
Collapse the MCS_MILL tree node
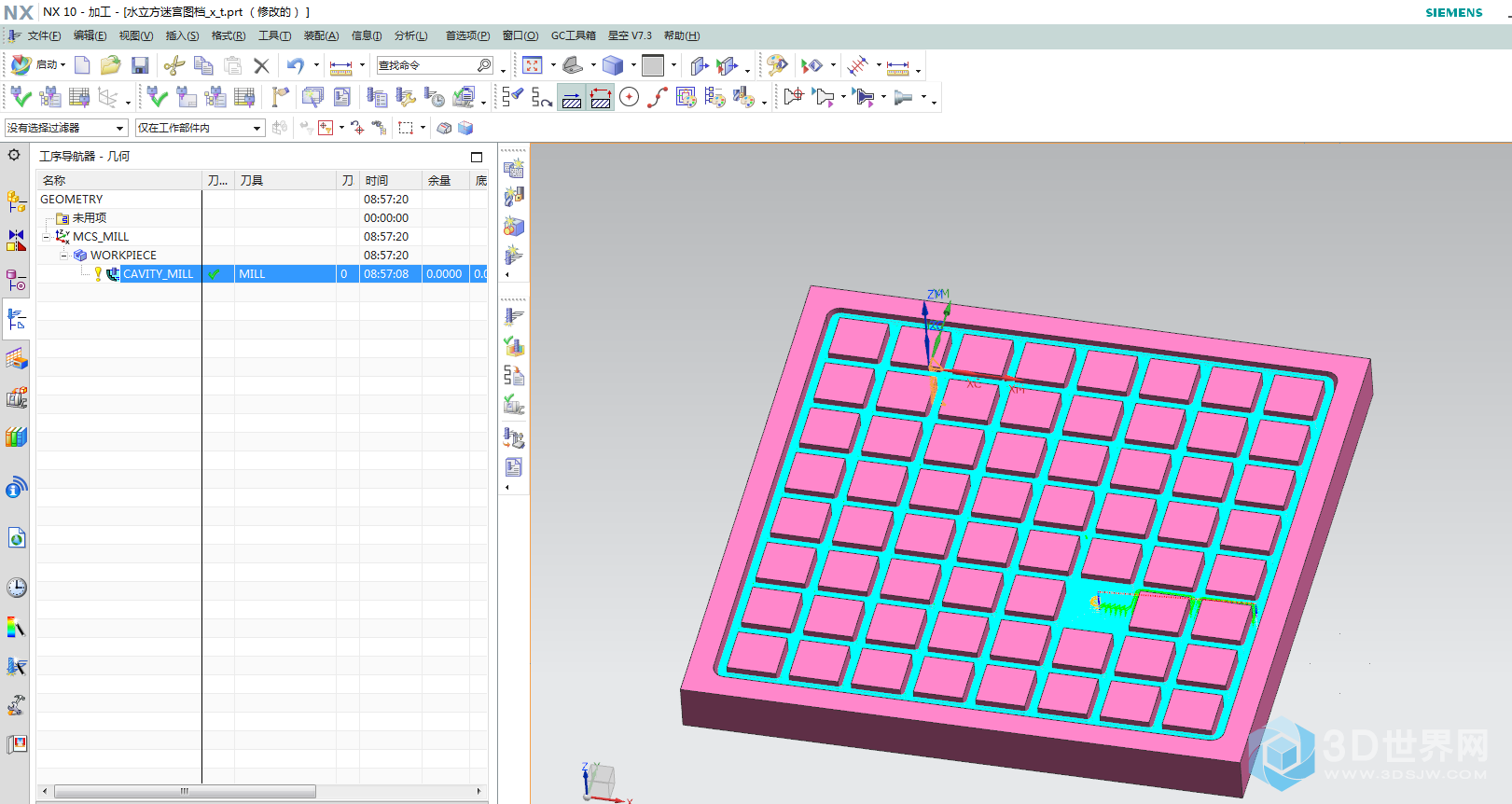(47, 237)
